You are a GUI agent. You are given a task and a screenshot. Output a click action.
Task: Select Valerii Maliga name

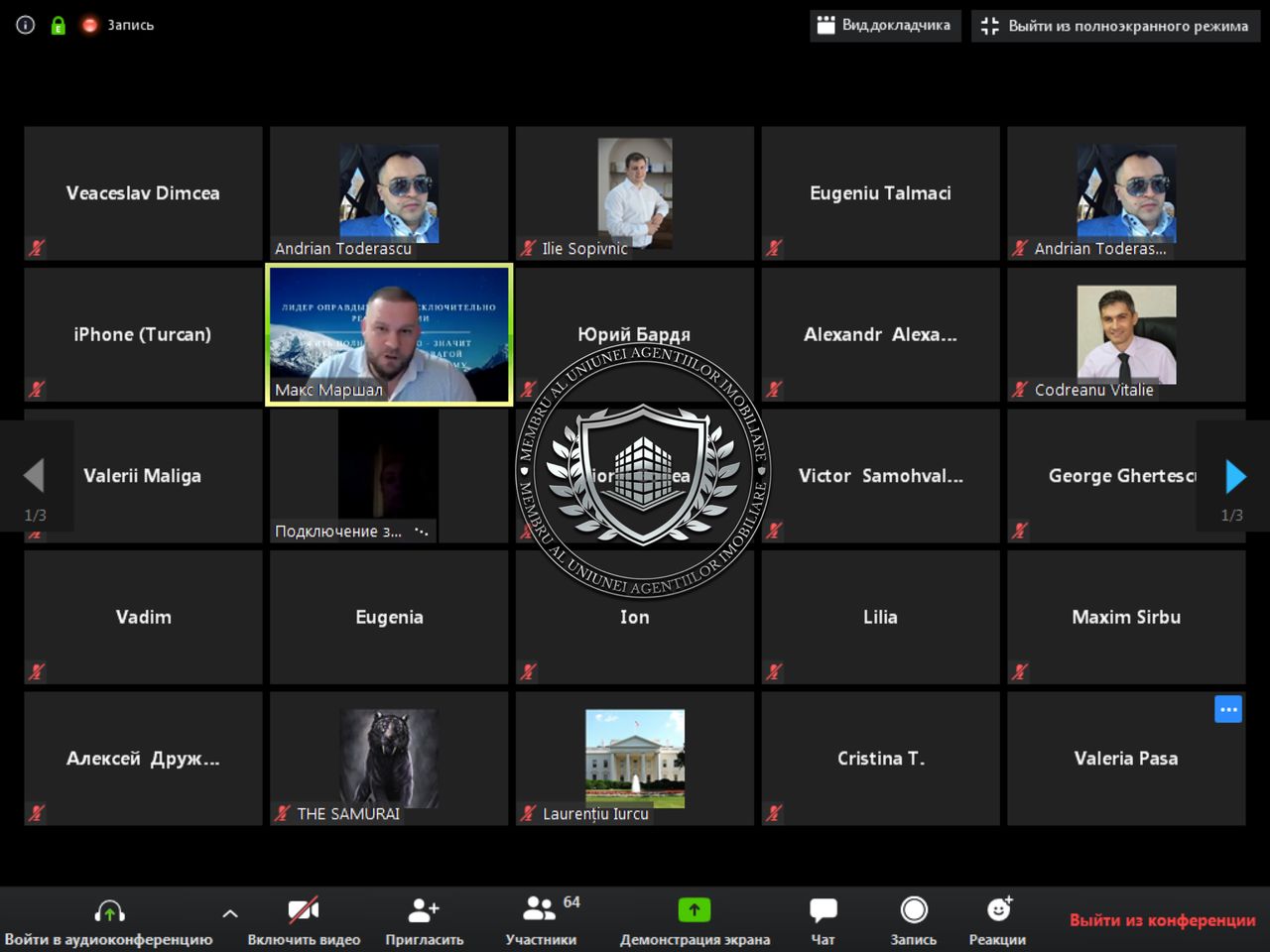pos(142,476)
